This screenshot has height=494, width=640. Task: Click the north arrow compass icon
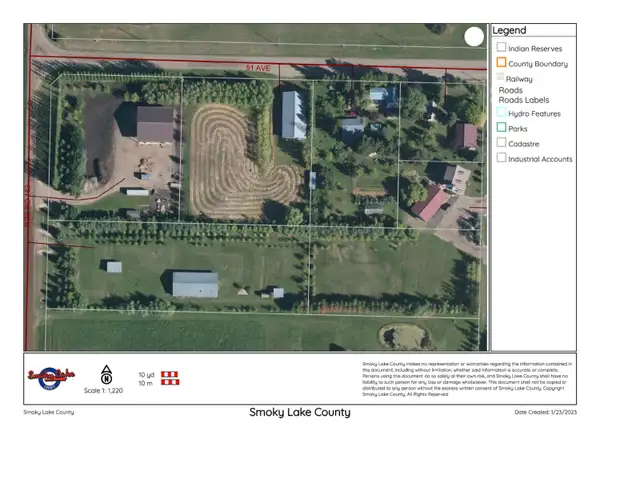[106, 375]
